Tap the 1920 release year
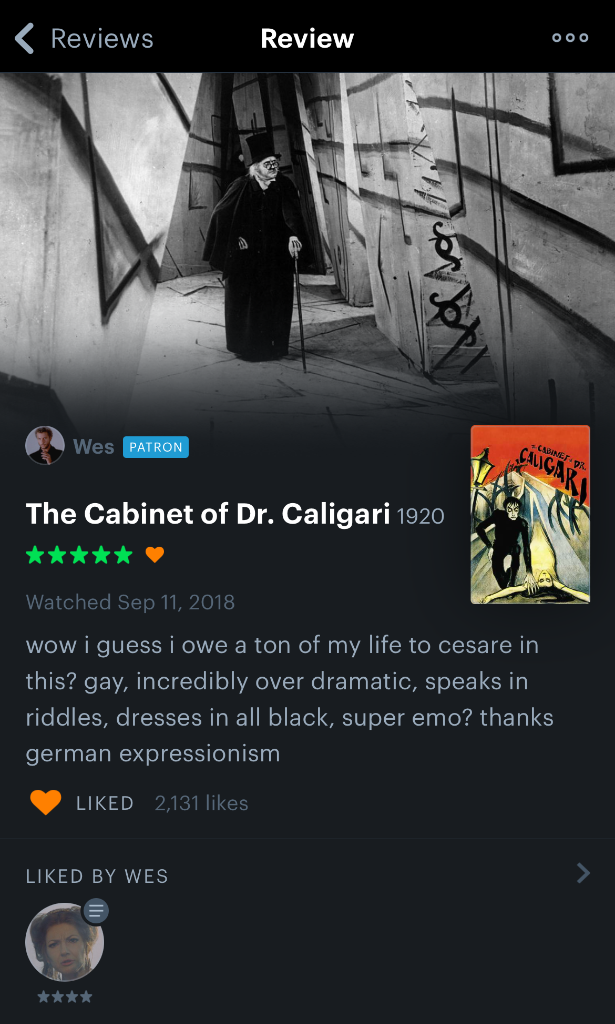The width and height of the screenshot is (615, 1024). click(x=420, y=516)
